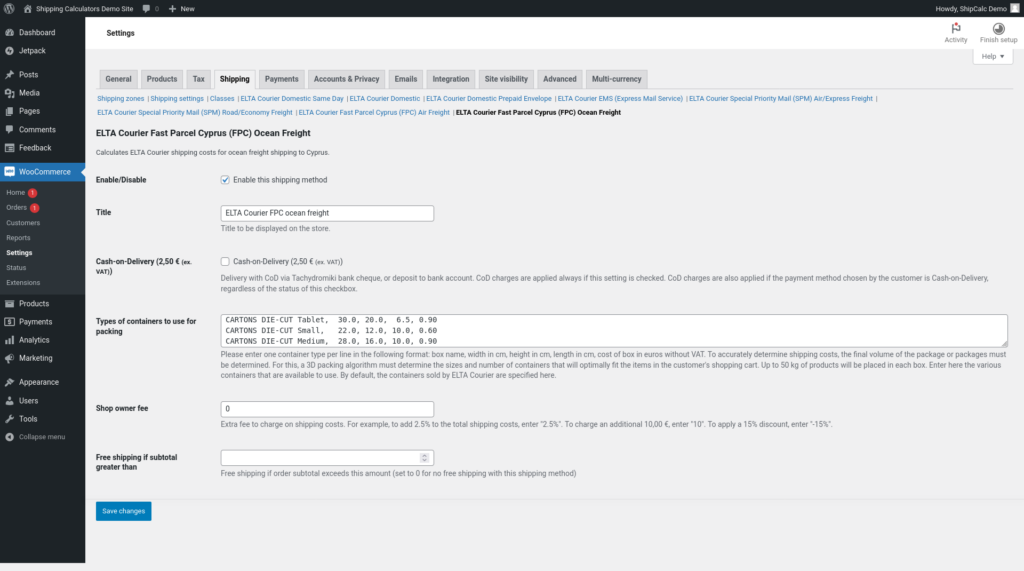The height and width of the screenshot is (571, 1024).
Task: Switch to the Products settings tab
Action: pyautogui.click(x=162, y=79)
